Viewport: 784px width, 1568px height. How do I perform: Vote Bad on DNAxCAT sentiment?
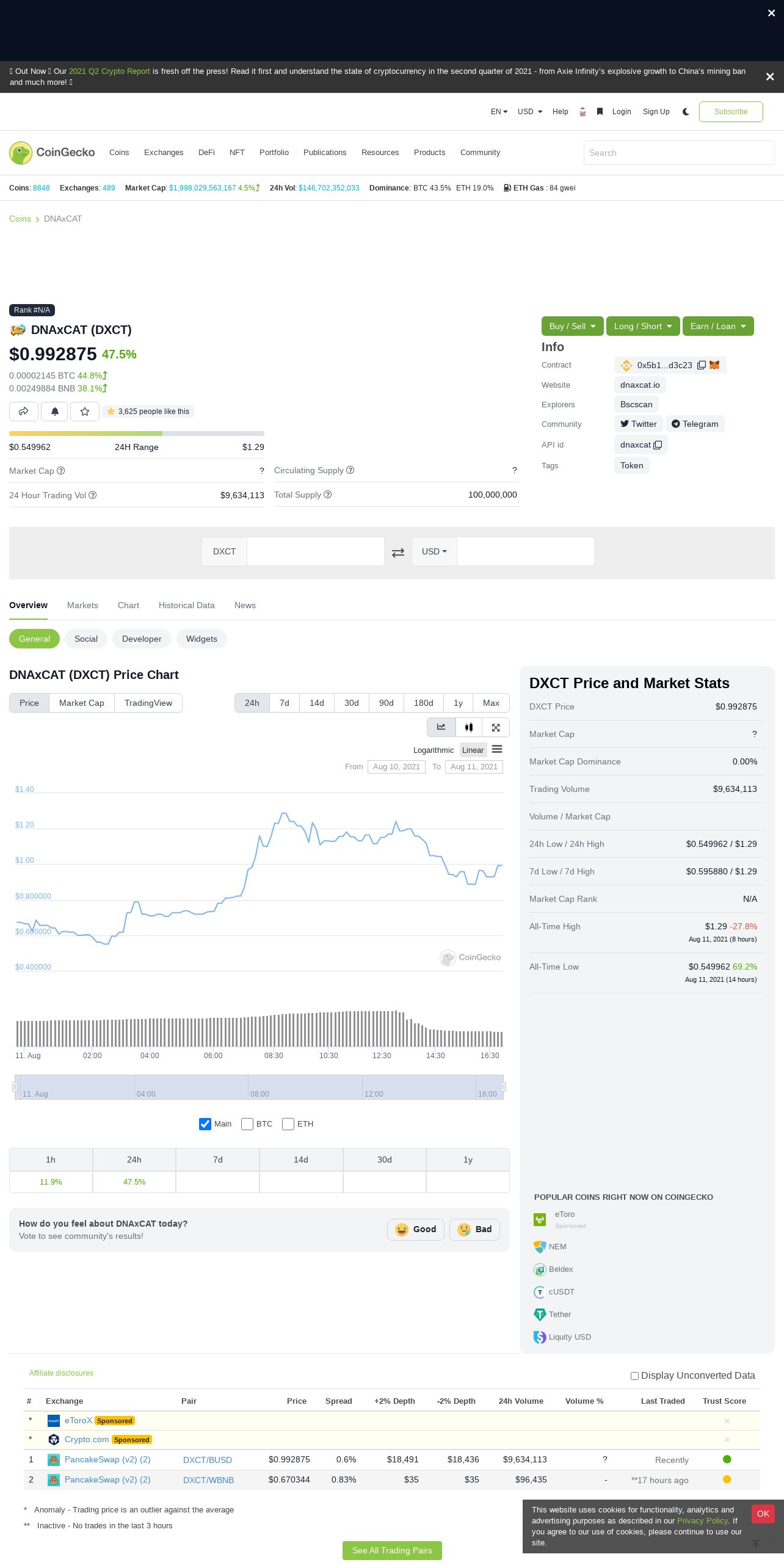coord(474,1230)
